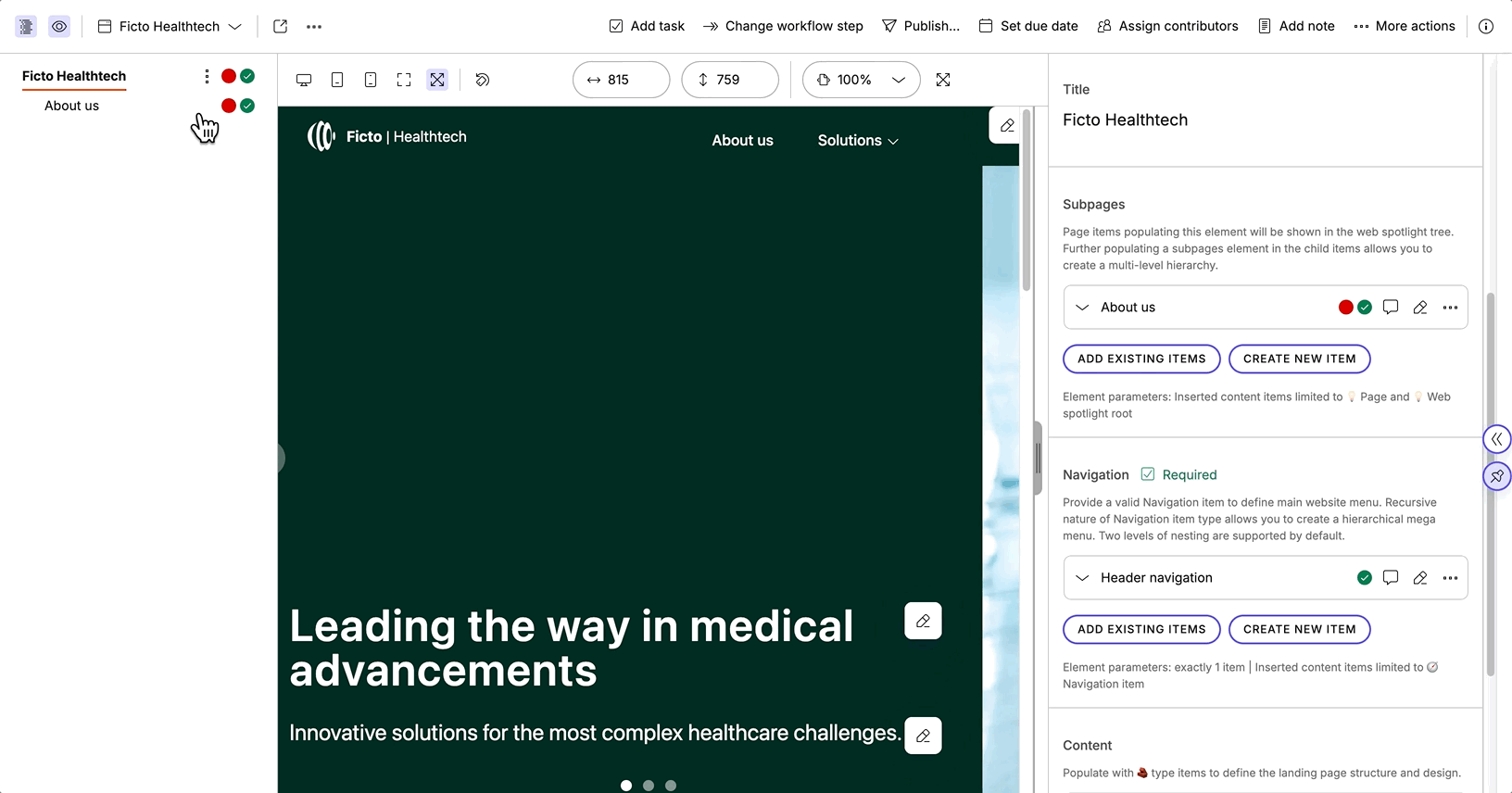Edit the About us subpage item
1512x793 pixels.
(1420, 308)
